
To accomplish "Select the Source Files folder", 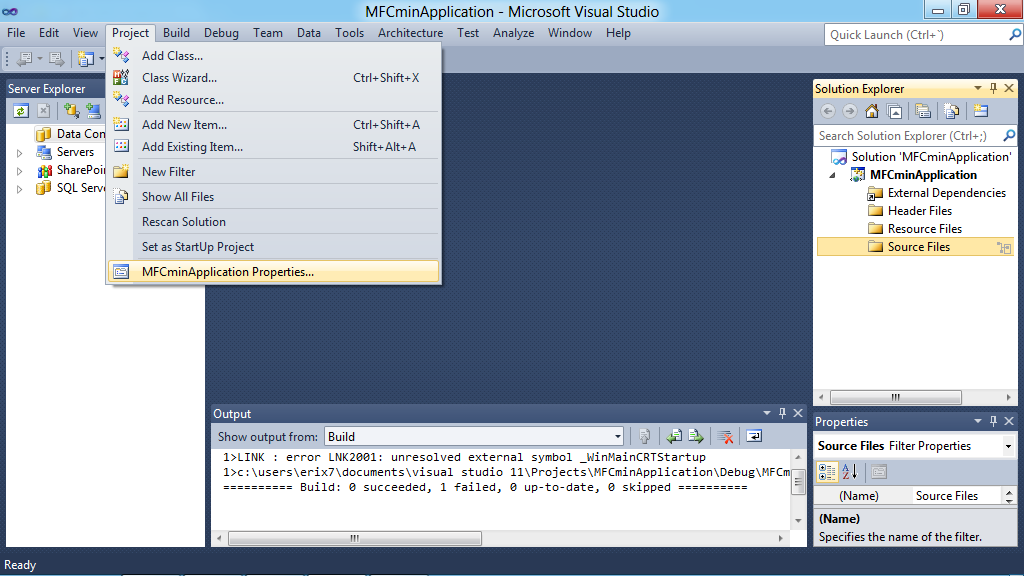I will (x=918, y=246).
